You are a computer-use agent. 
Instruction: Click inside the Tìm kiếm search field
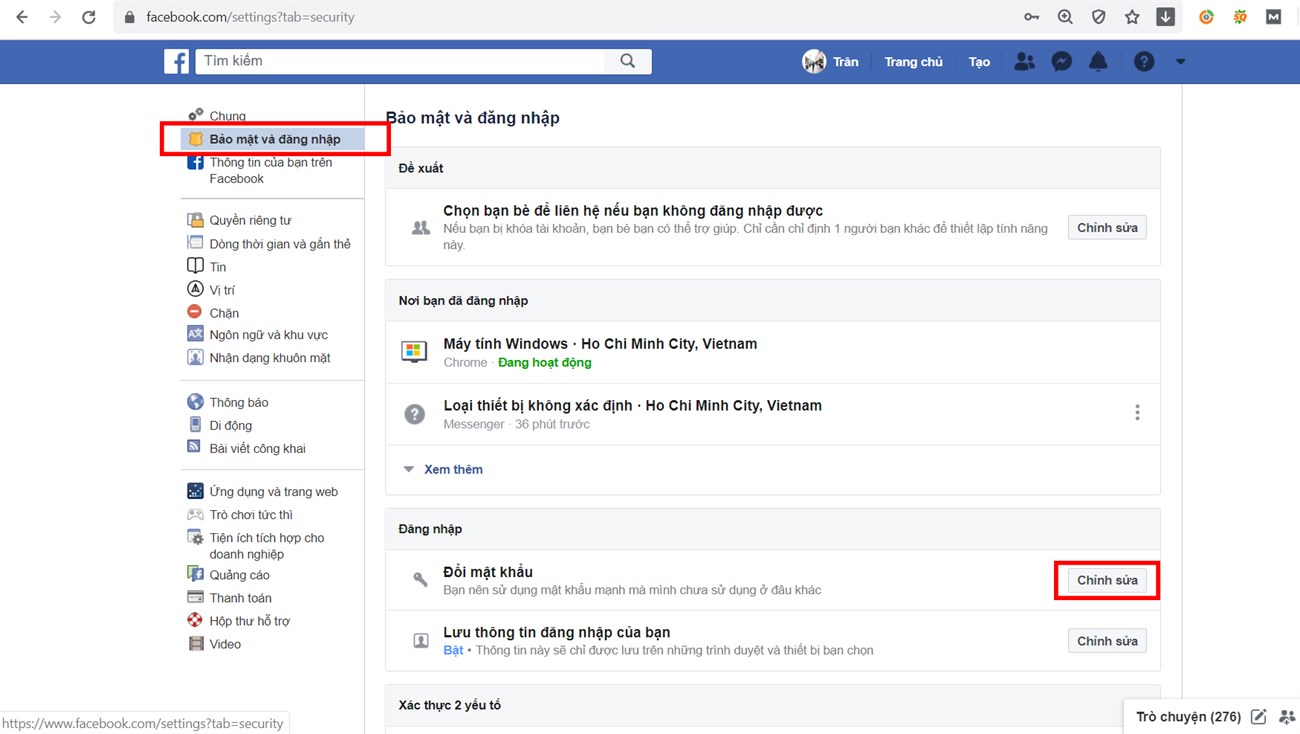(400, 61)
